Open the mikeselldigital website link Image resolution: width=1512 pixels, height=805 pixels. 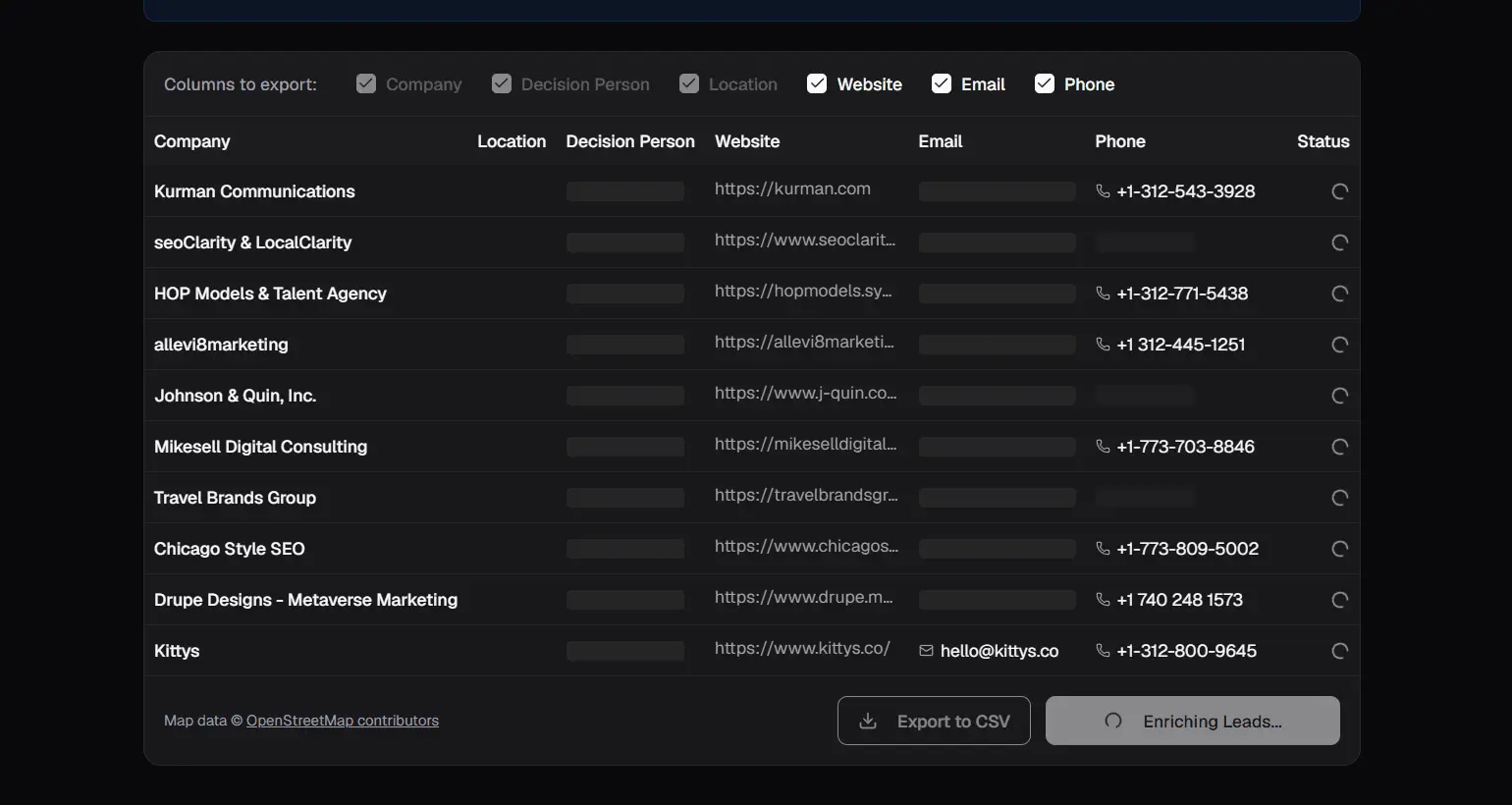tap(806, 444)
